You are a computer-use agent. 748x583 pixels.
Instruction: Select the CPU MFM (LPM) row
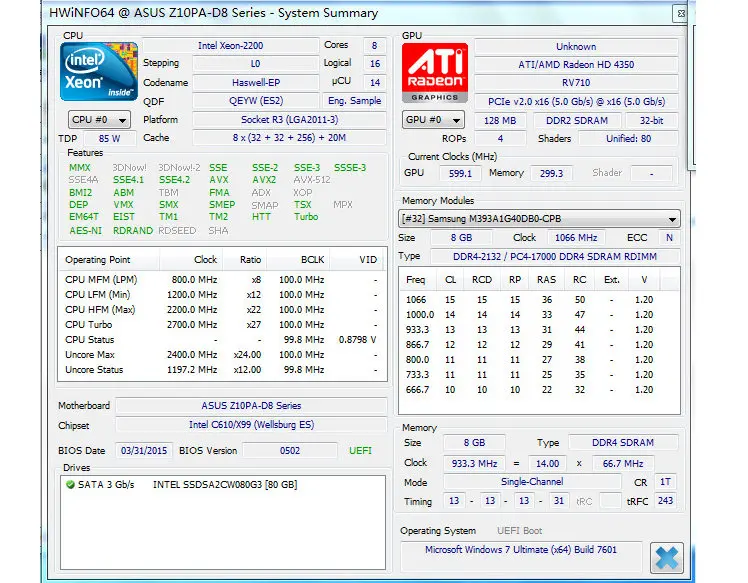(222, 280)
